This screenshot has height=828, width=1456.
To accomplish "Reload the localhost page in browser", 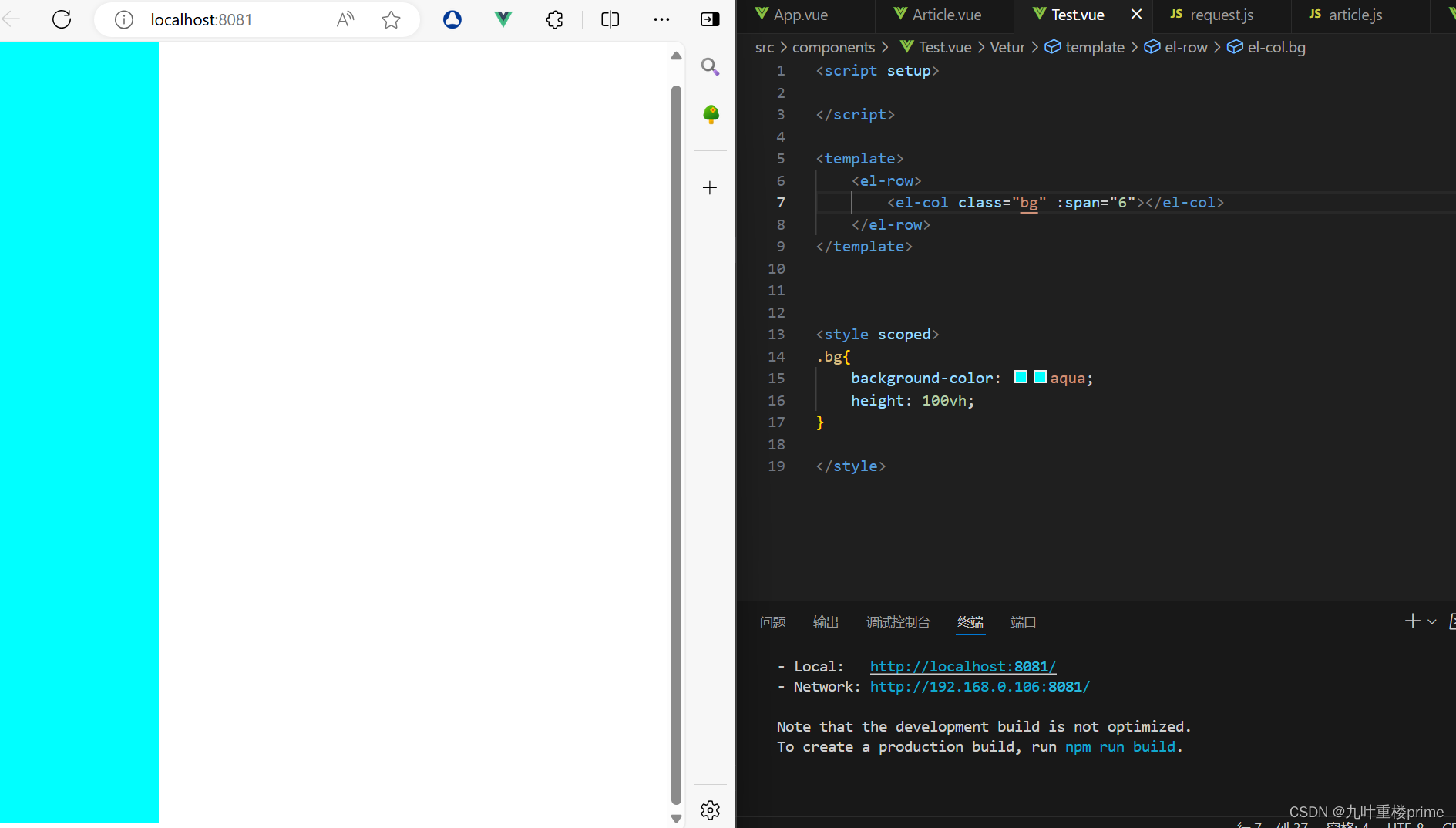I will pyautogui.click(x=62, y=19).
